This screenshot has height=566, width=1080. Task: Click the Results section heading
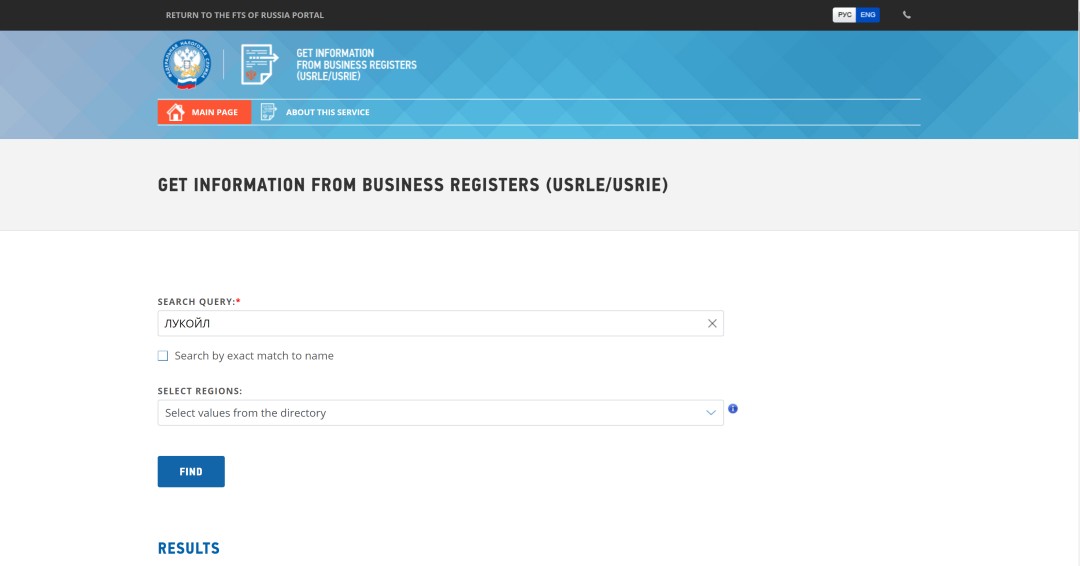tap(189, 548)
